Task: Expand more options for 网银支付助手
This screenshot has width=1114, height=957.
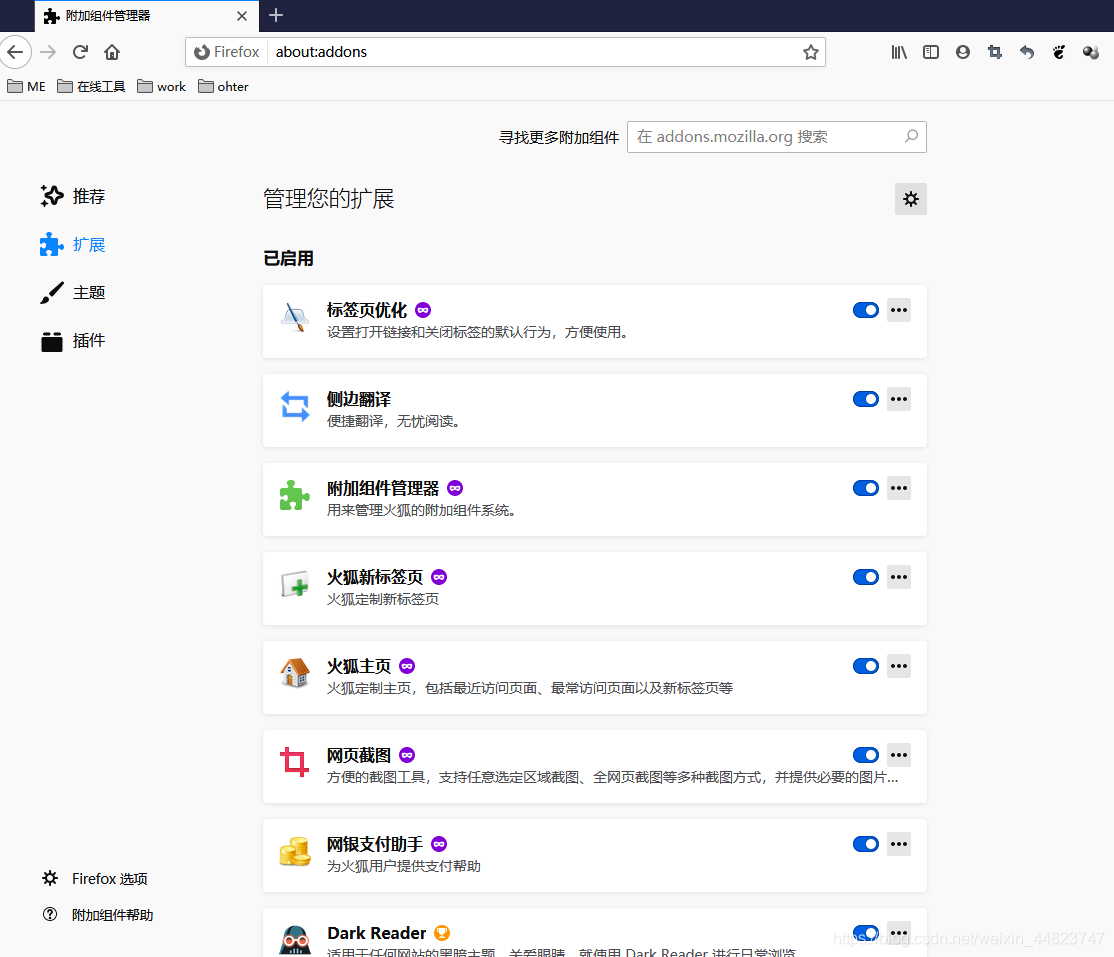Action: pos(899,844)
